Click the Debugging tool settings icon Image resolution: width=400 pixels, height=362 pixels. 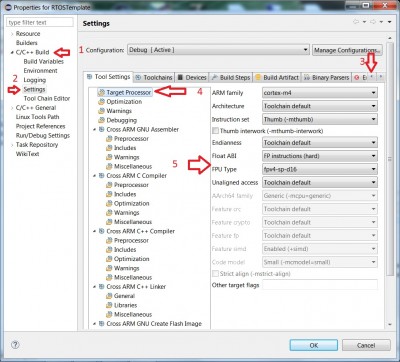pos(101,120)
